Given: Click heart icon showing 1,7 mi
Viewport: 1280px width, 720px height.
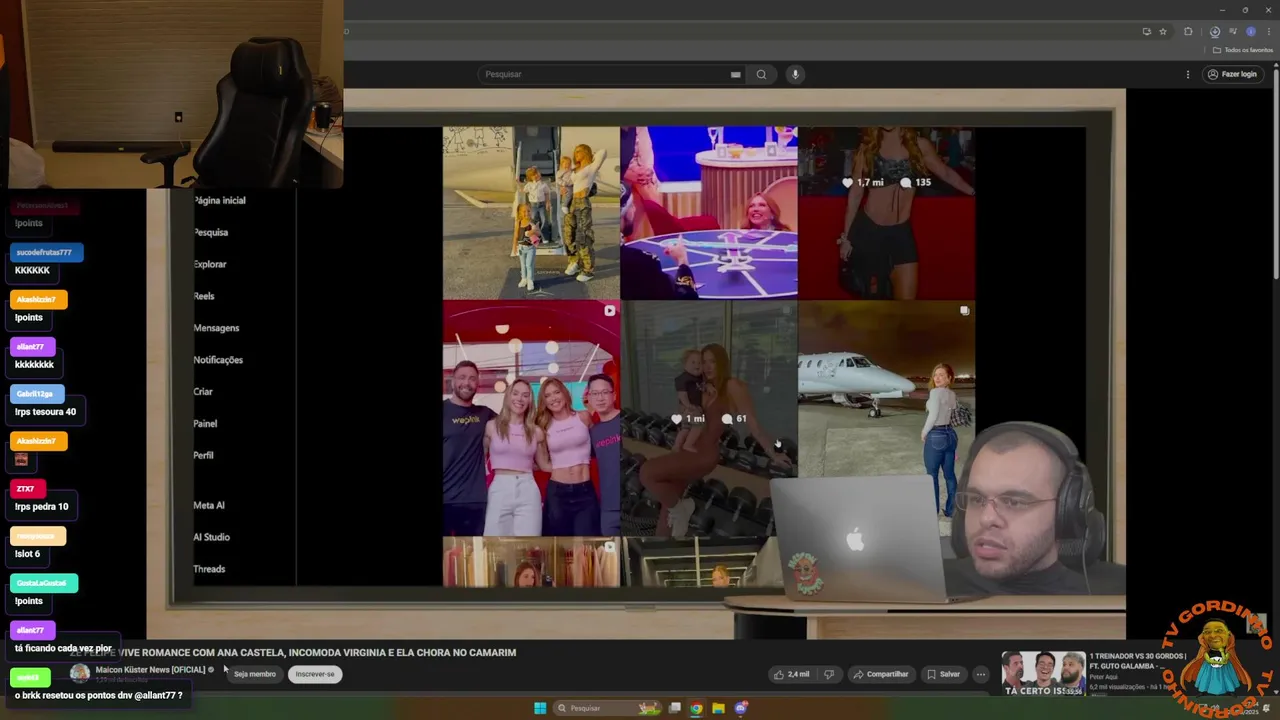Looking at the screenshot, I should [847, 183].
